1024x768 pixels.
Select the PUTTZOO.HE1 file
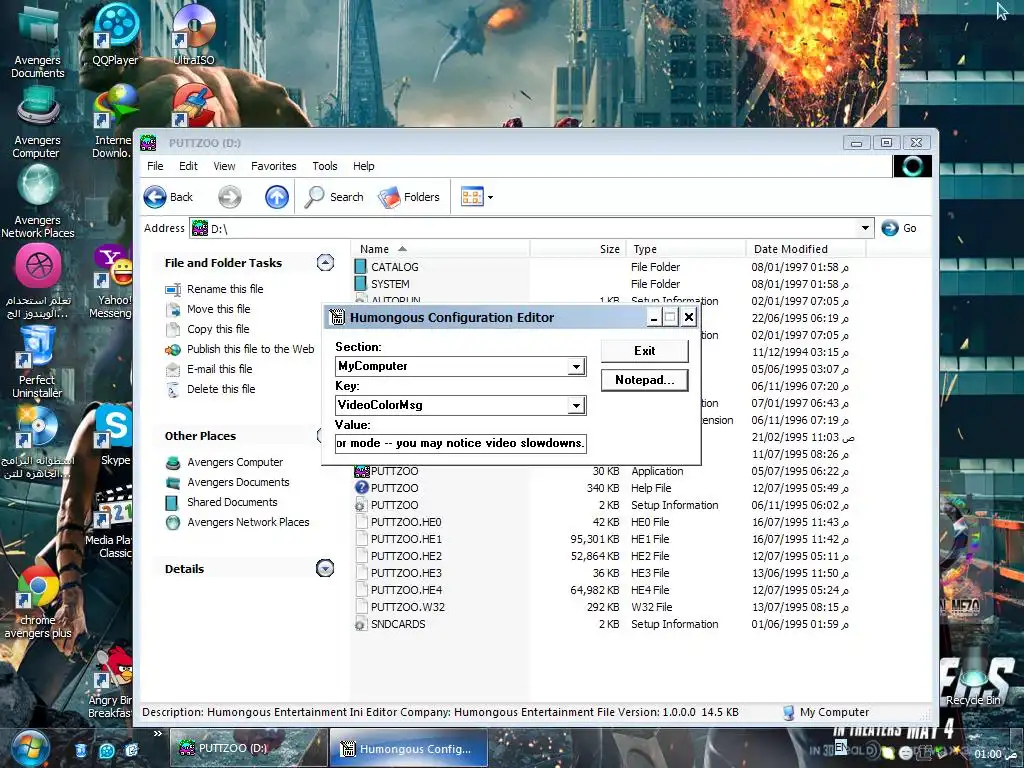click(406, 539)
